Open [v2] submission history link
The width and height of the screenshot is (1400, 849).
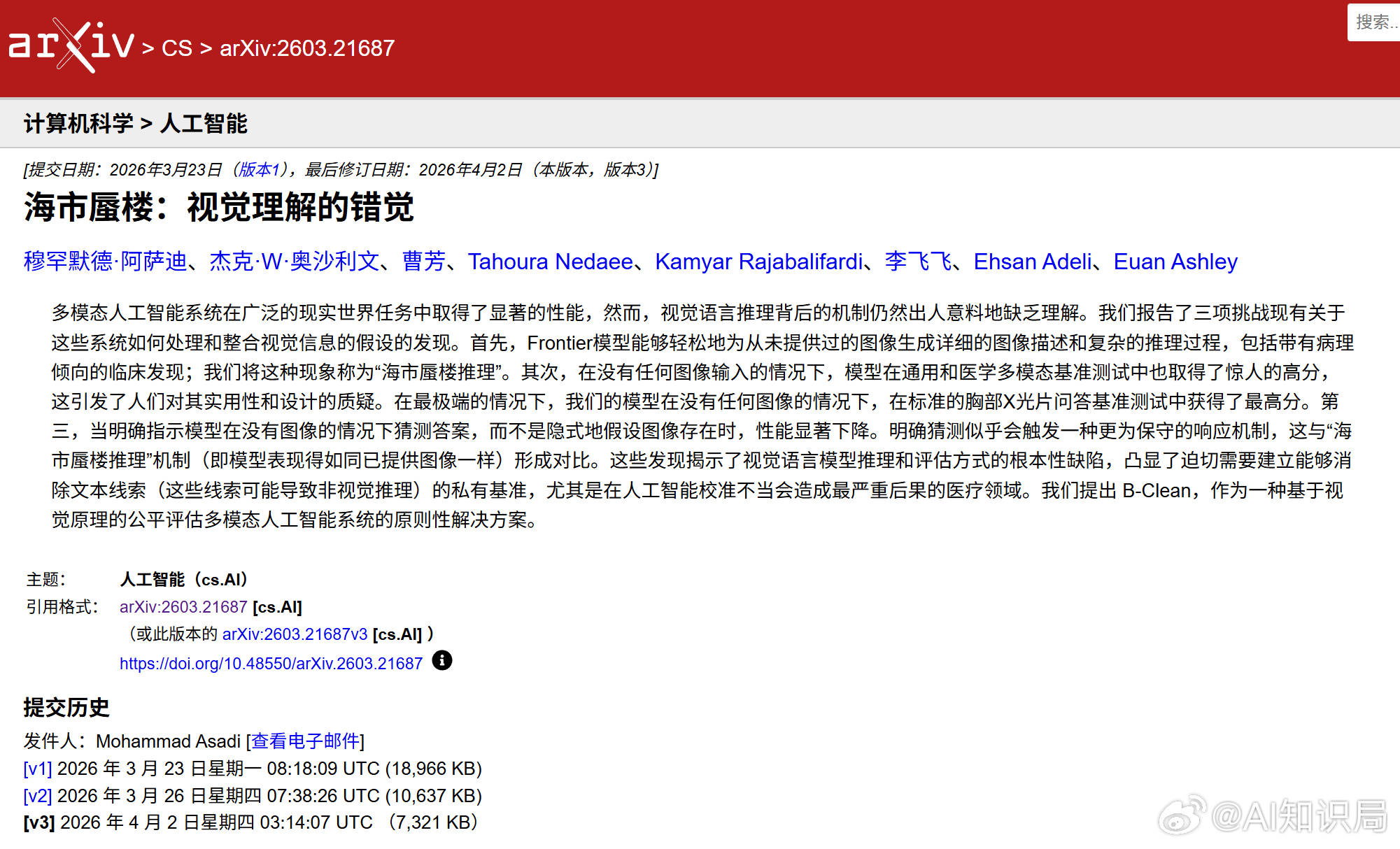pyautogui.click(x=37, y=796)
